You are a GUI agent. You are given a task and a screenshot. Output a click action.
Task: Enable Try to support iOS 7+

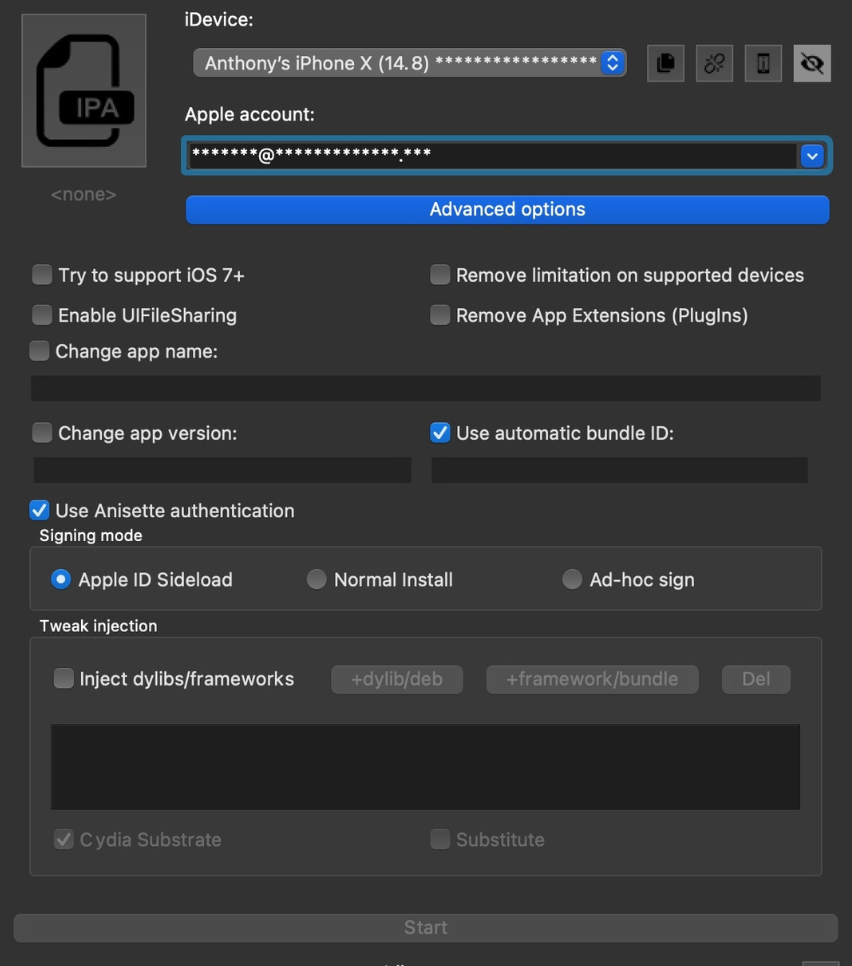pyautogui.click(x=42, y=275)
